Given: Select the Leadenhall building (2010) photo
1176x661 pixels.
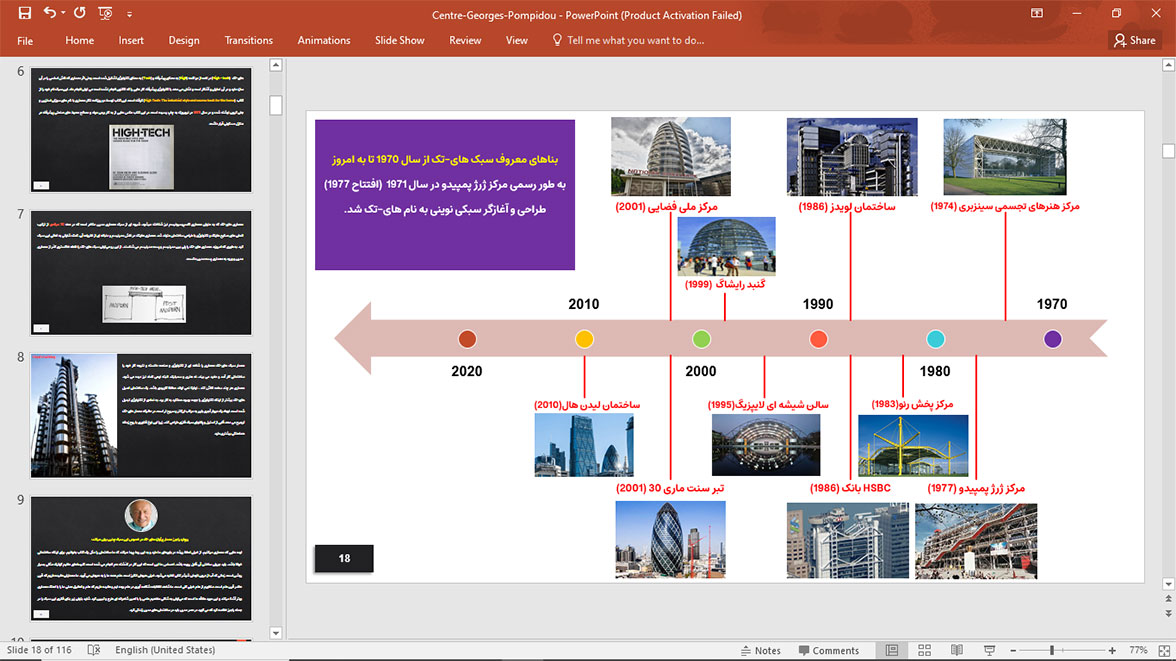Looking at the screenshot, I should [x=584, y=445].
